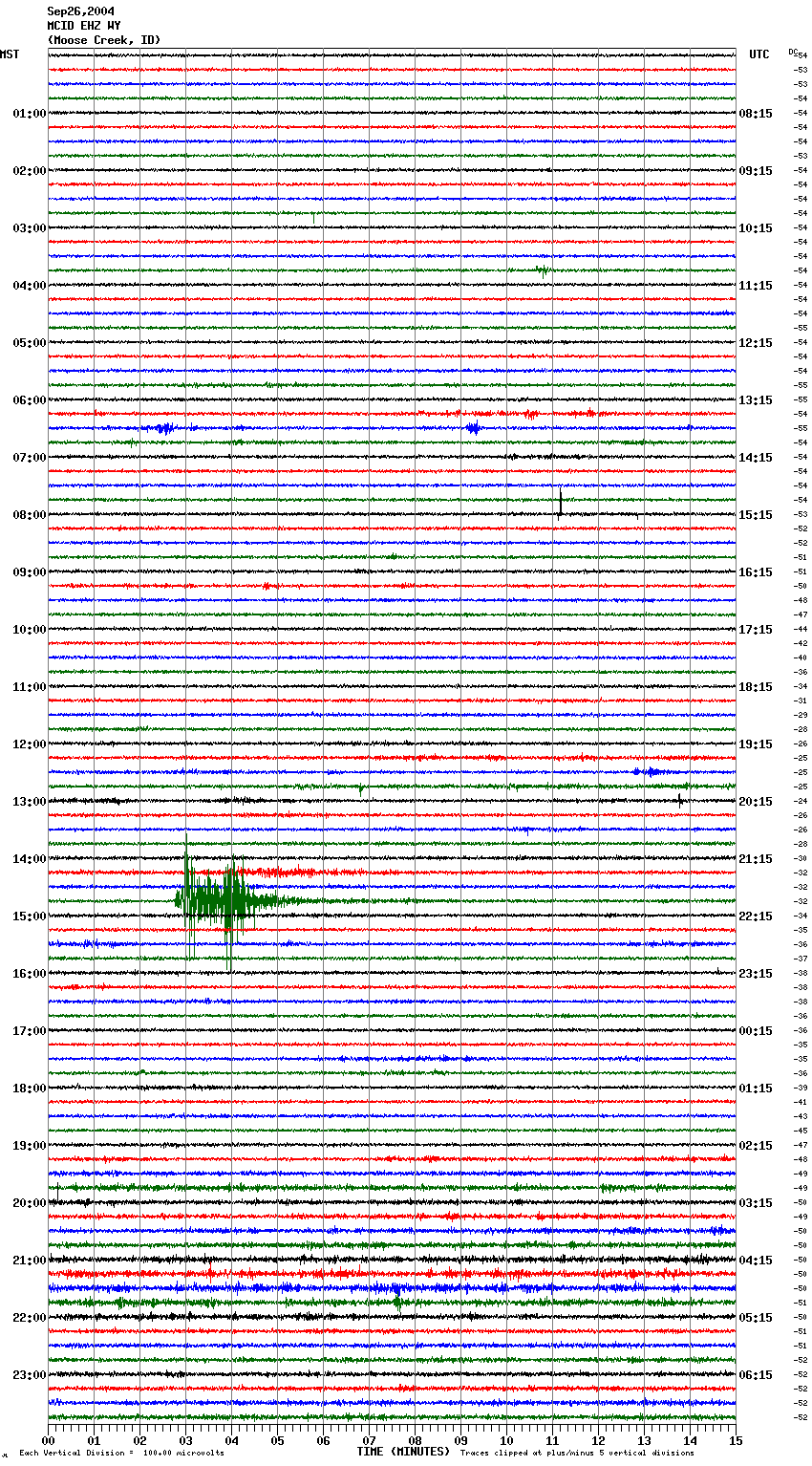812x1466 pixels.
Task: Click the 23:15 UTC time label
Action: pyautogui.click(x=756, y=974)
